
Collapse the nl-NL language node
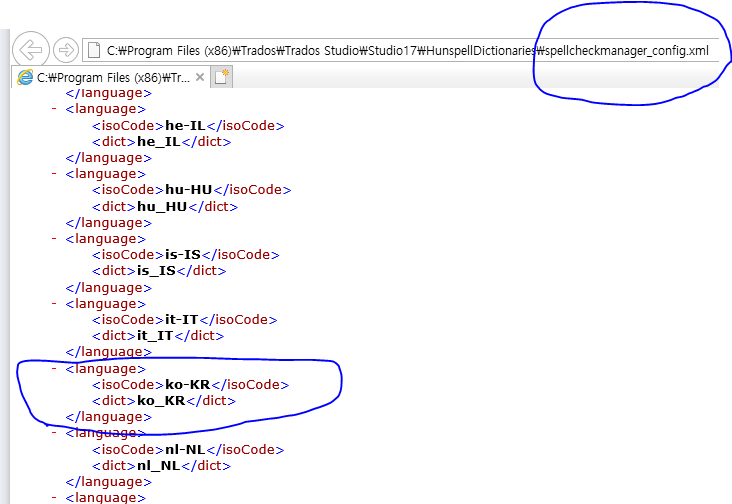(x=54, y=433)
